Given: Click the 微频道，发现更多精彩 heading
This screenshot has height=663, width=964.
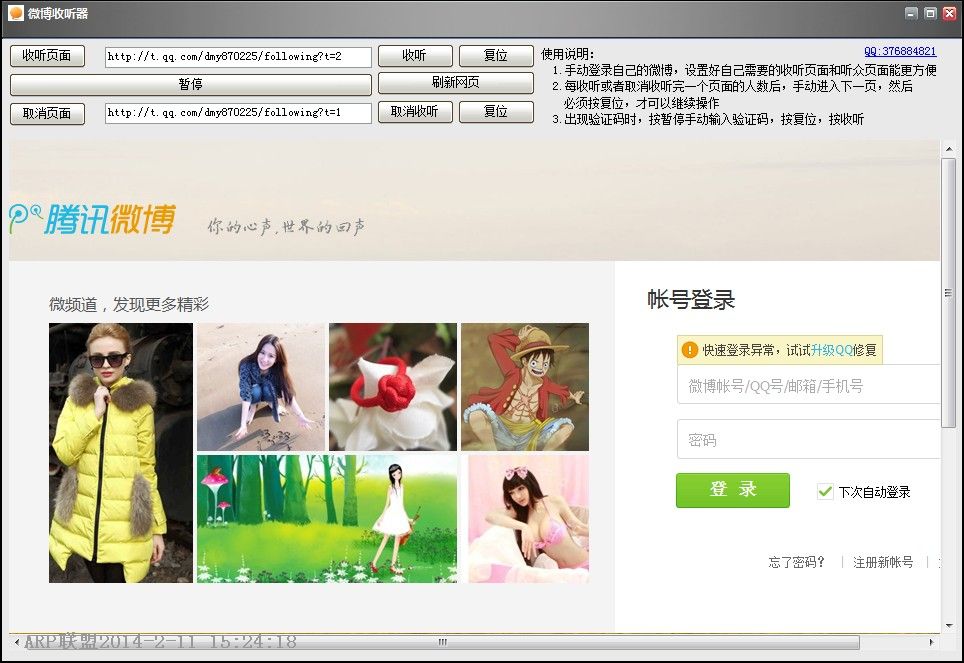Looking at the screenshot, I should pos(129,304).
